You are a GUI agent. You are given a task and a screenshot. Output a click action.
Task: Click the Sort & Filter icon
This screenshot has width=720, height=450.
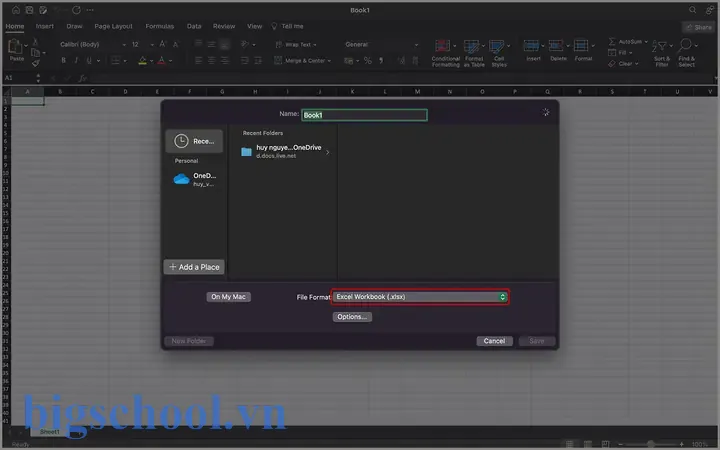point(660,46)
